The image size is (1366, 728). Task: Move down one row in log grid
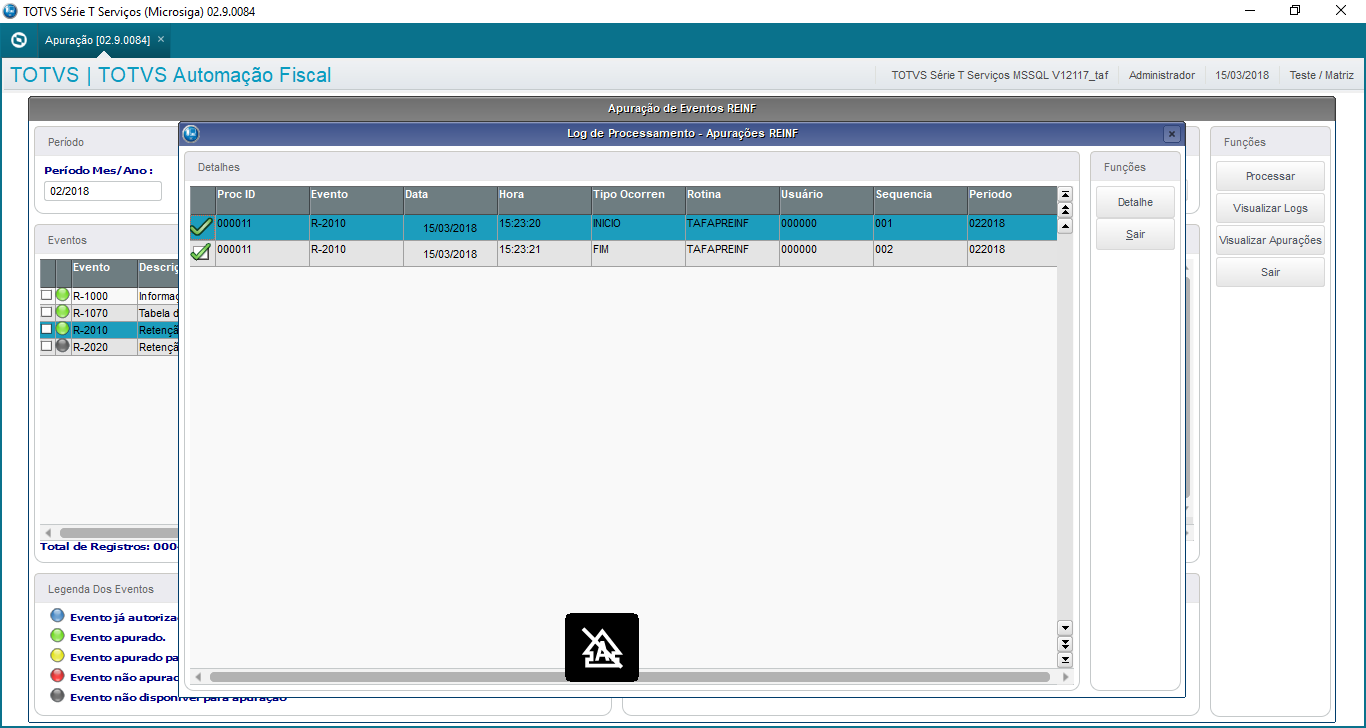1065,627
